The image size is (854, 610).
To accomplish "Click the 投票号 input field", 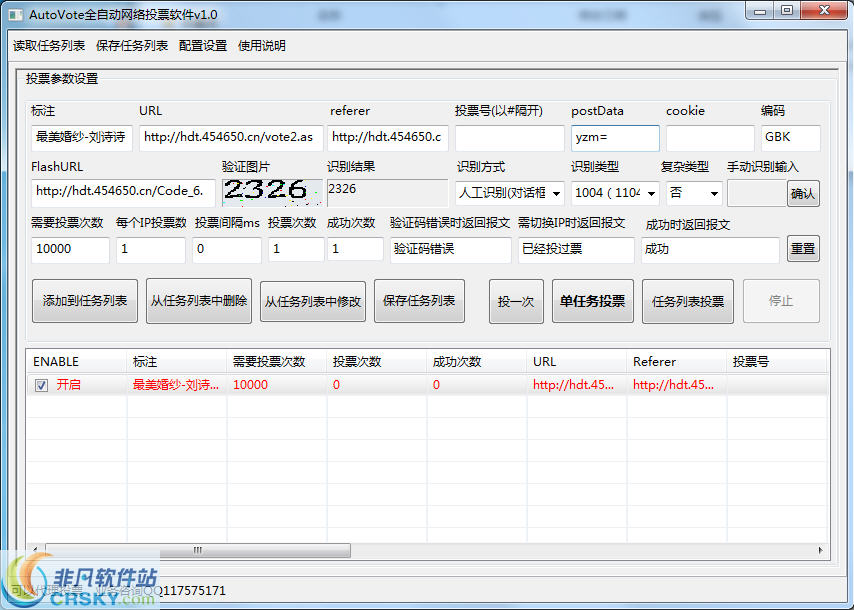I will (x=510, y=138).
